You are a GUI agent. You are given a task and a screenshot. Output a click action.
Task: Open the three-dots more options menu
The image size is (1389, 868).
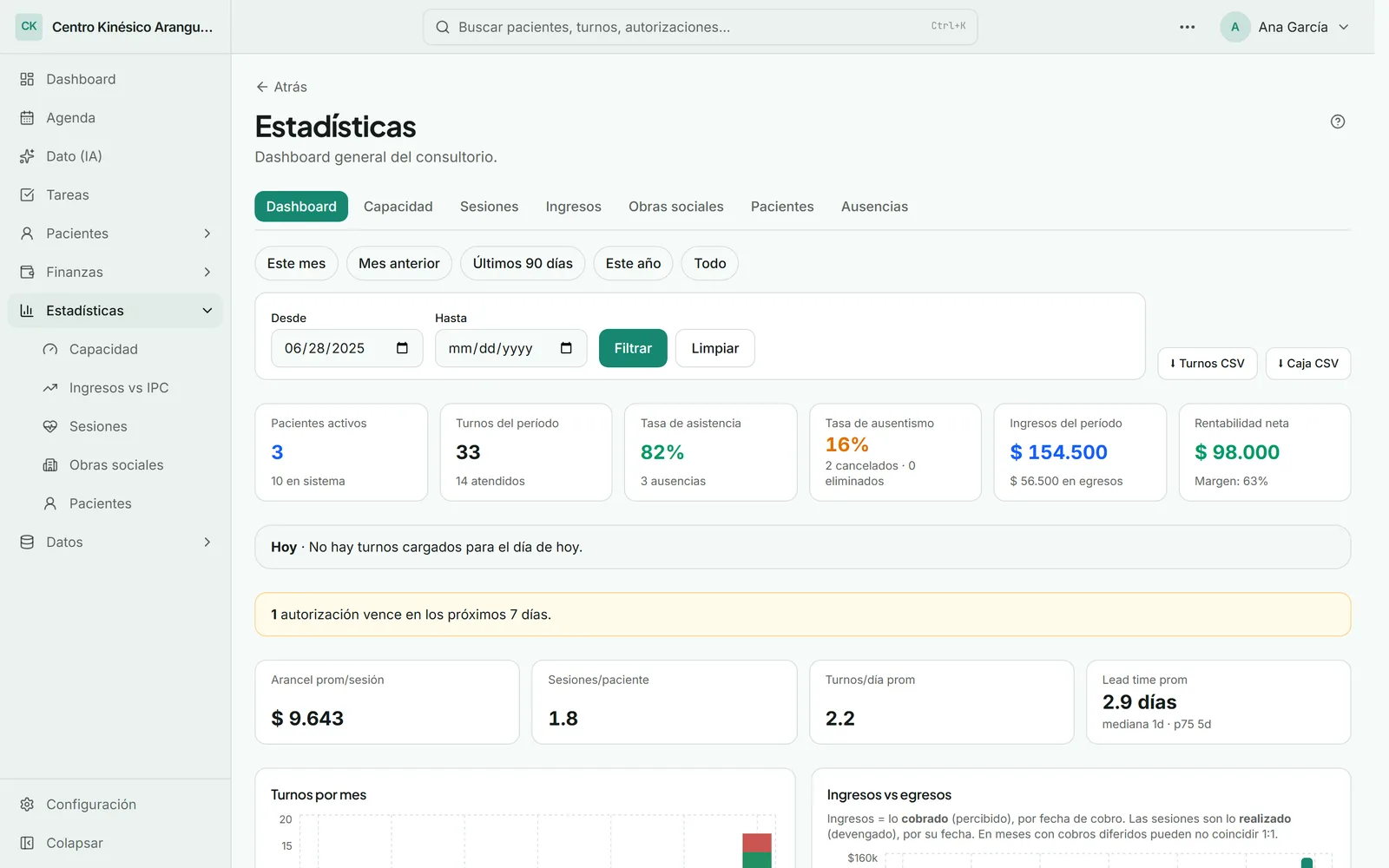coord(1188,27)
